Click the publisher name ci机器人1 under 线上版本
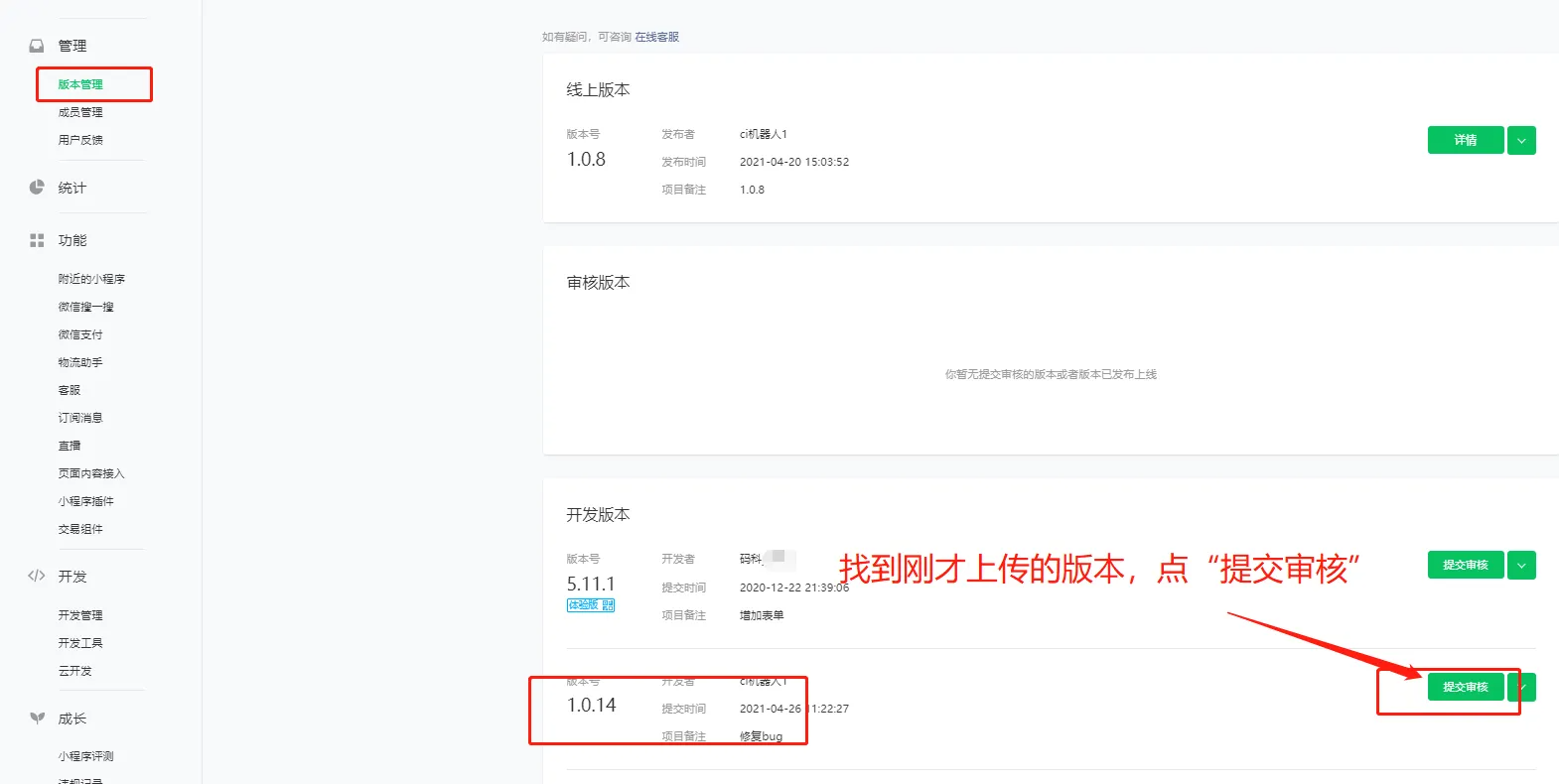1559x784 pixels. click(x=763, y=134)
